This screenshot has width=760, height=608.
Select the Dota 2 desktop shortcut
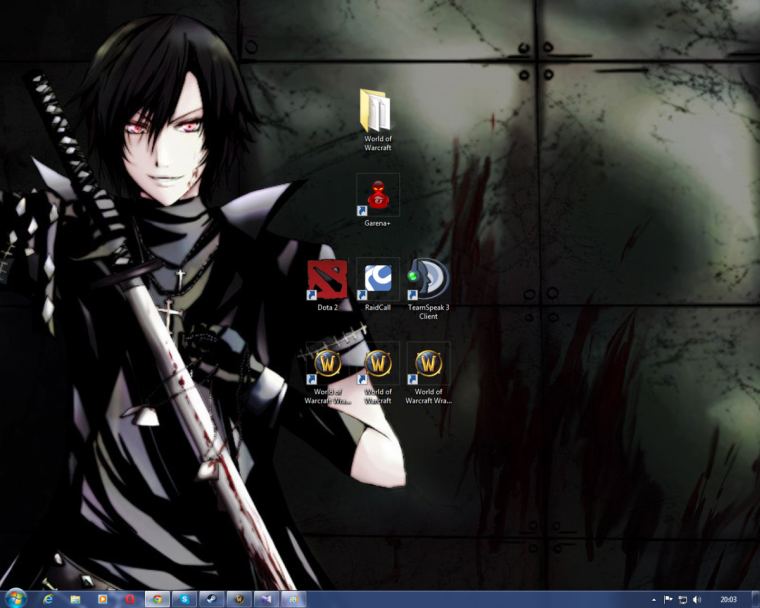point(327,281)
